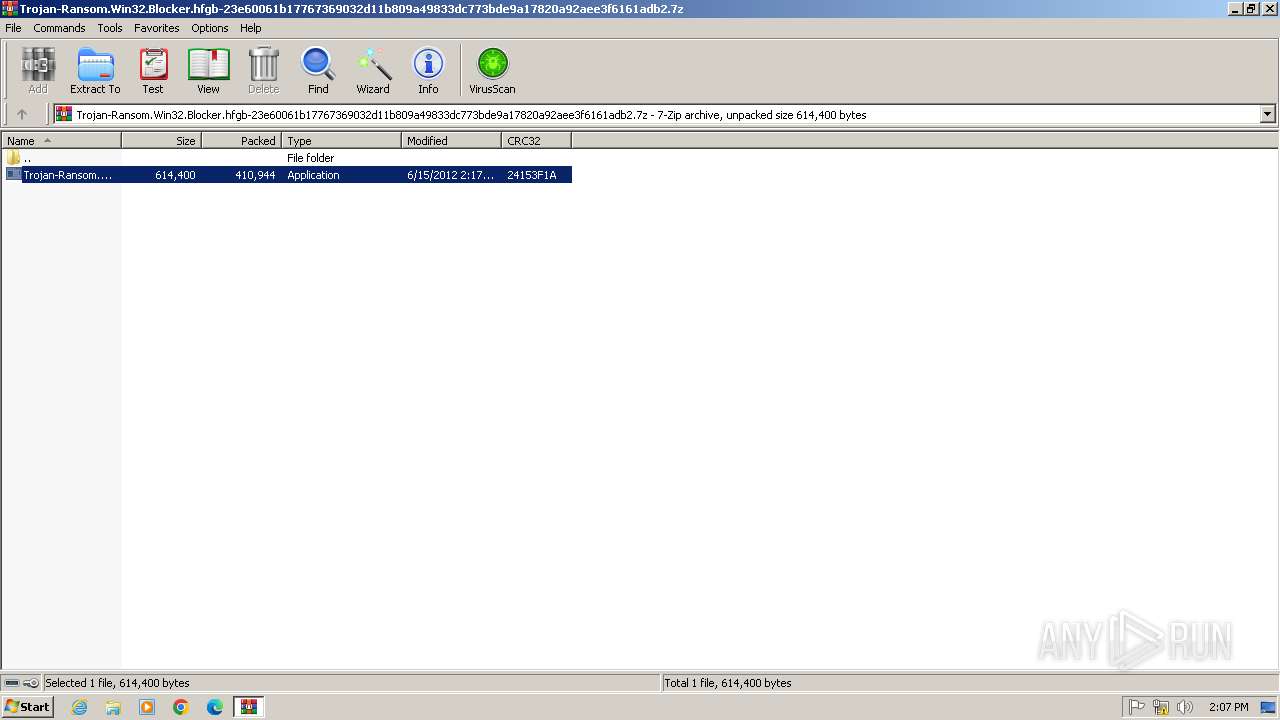1280x720 pixels.
Task: Click the Test archive toolbar icon
Action: click(x=153, y=71)
